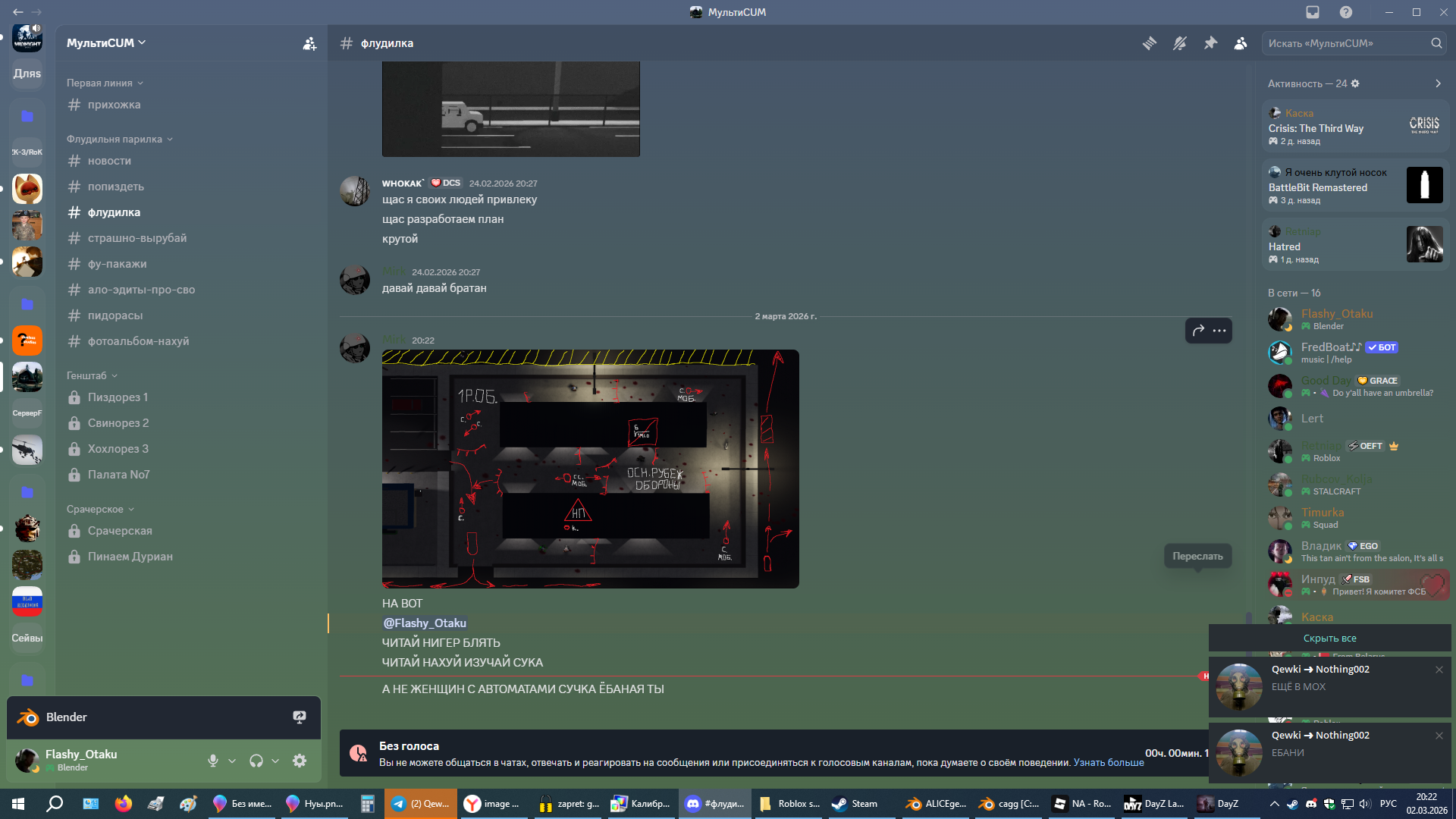The image size is (1456, 819).
Task: Open pinned messages pin icon
Action: click(1210, 43)
